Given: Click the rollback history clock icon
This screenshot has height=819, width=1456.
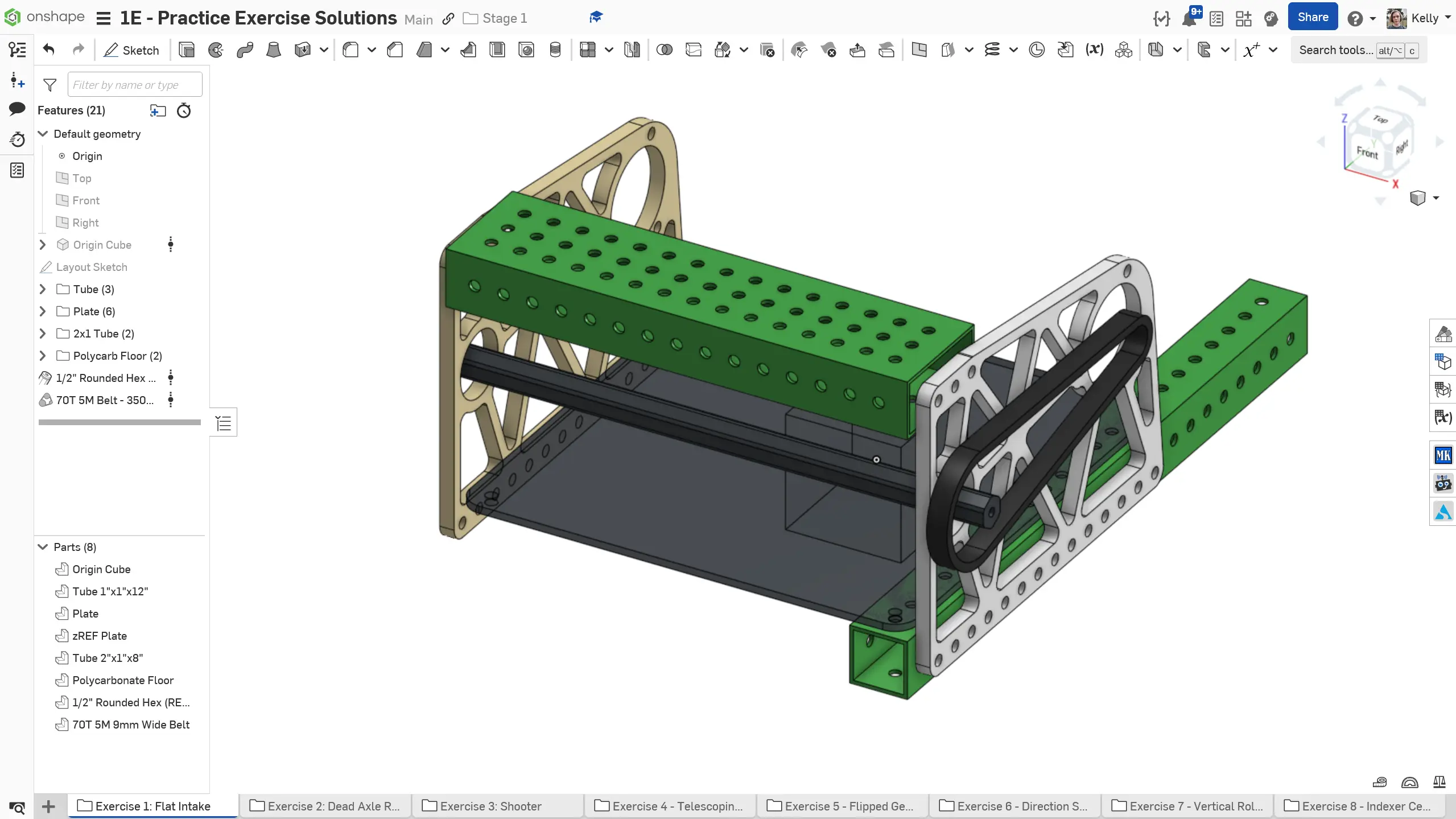Looking at the screenshot, I should tap(184, 110).
